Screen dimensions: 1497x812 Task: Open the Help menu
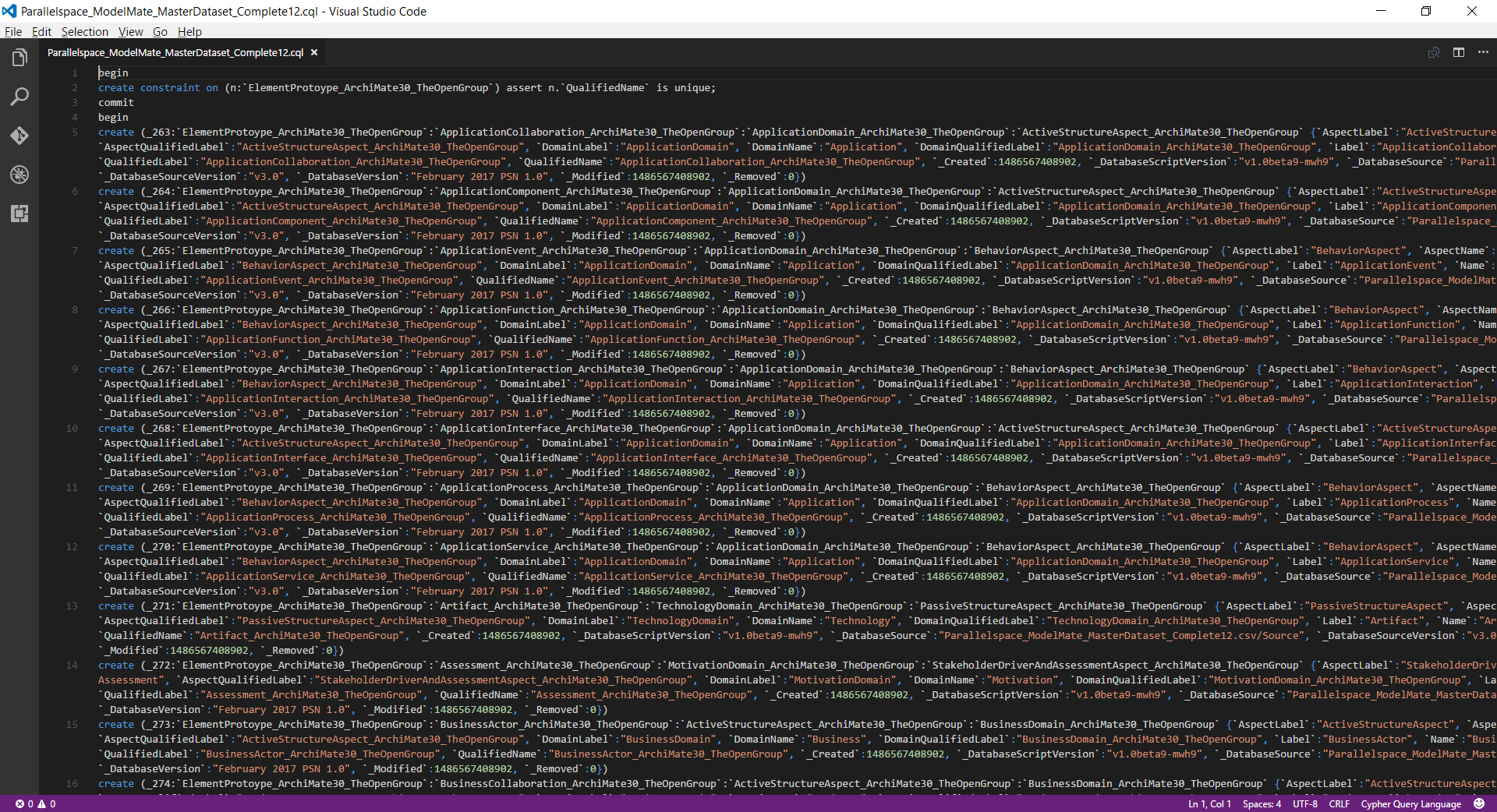189,32
